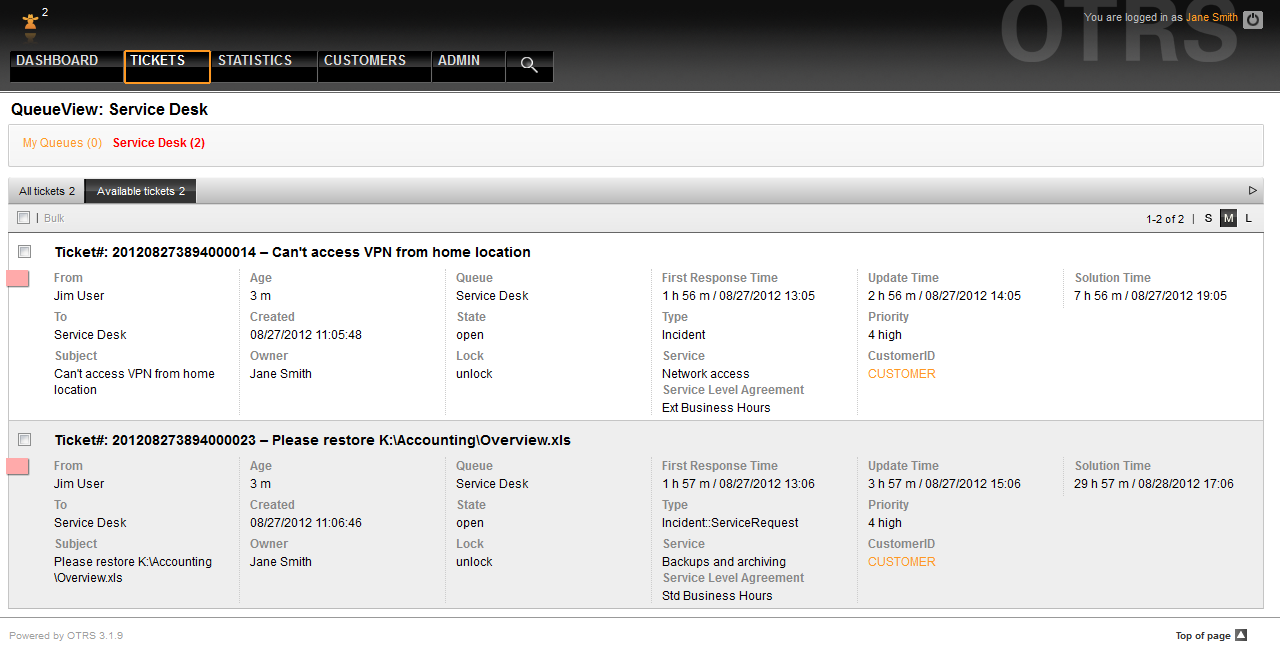Click the logout power icon
This screenshot has height=658, width=1280.
(1252, 19)
